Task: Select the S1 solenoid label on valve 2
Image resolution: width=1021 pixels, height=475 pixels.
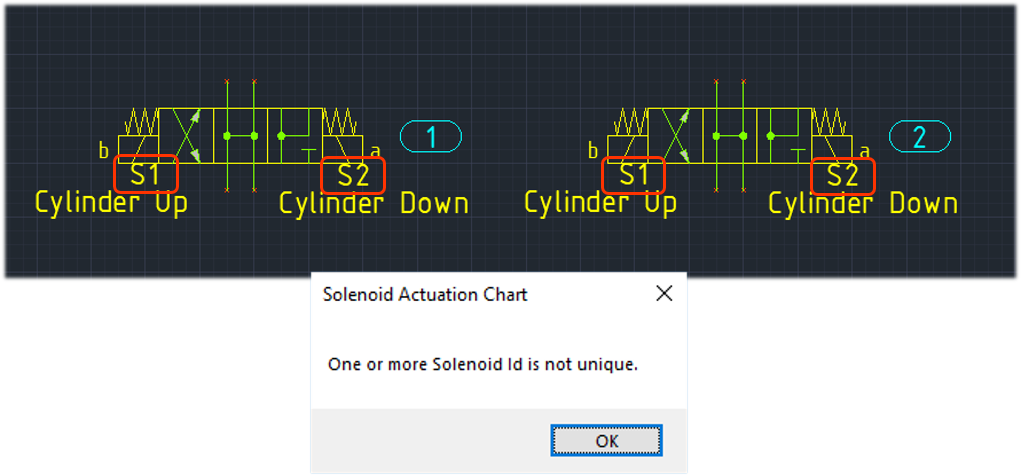Action: point(633,175)
